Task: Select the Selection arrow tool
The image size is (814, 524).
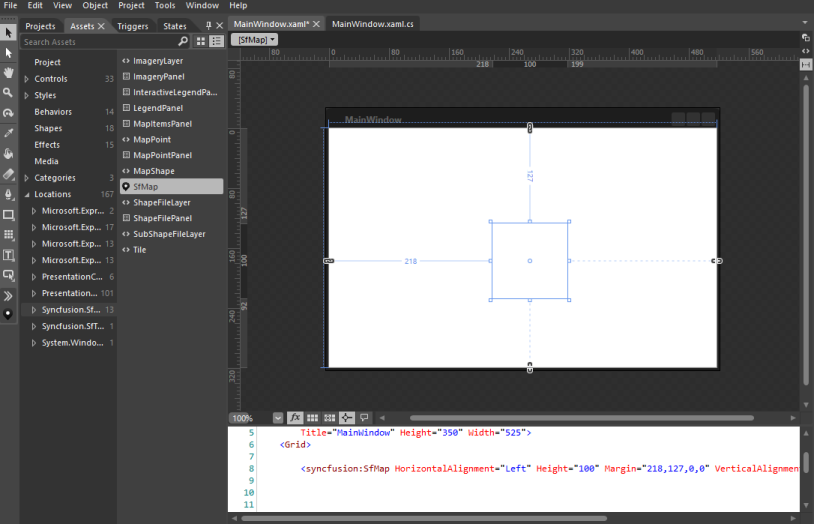Action: pyautogui.click(x=8, y=33)
